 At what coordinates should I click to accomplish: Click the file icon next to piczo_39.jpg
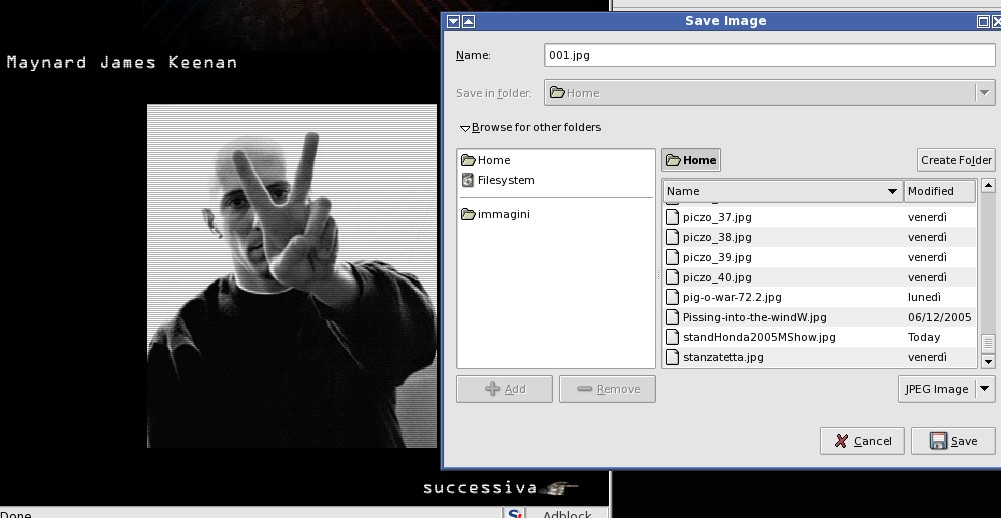pyautogui.click(x=672, y=257)
